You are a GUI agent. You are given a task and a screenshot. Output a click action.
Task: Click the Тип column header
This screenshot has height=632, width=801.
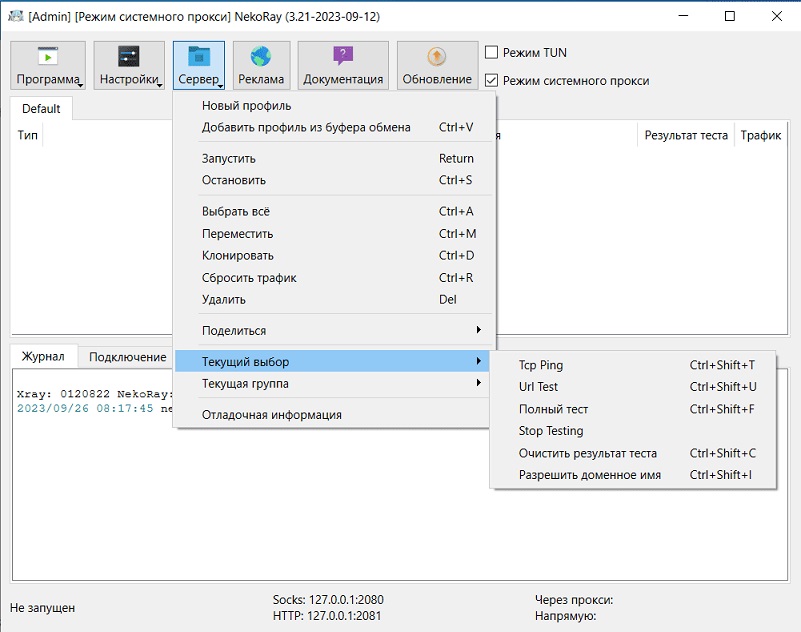(28, 135)
